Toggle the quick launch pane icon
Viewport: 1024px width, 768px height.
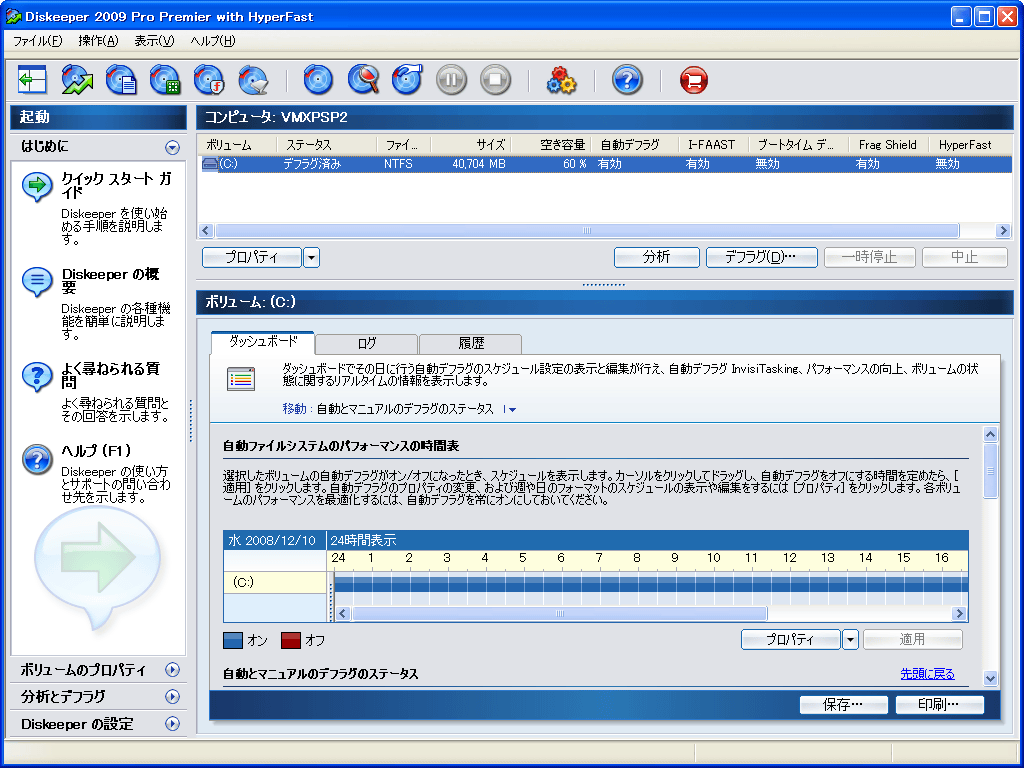tap(32, 80)
